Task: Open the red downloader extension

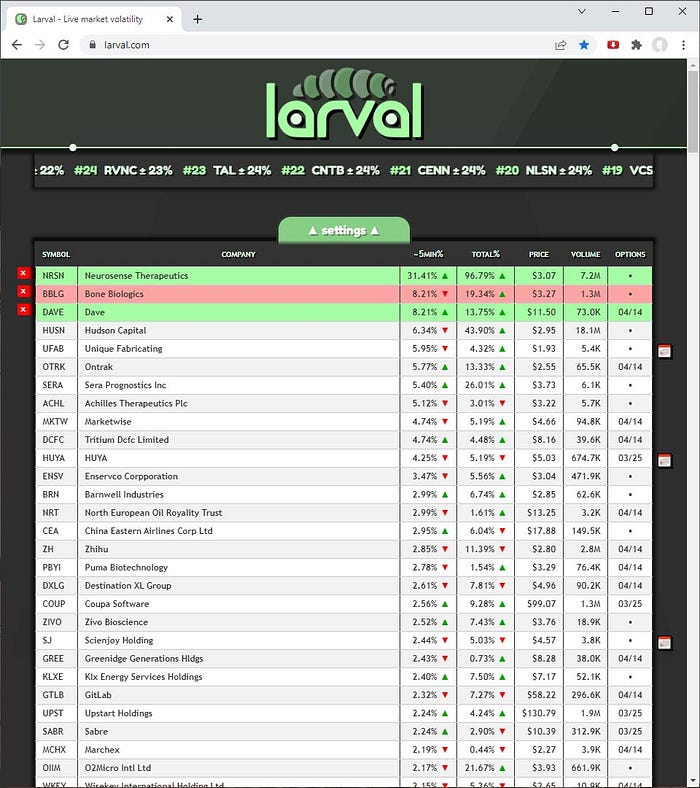Action: tap(613, 45)
